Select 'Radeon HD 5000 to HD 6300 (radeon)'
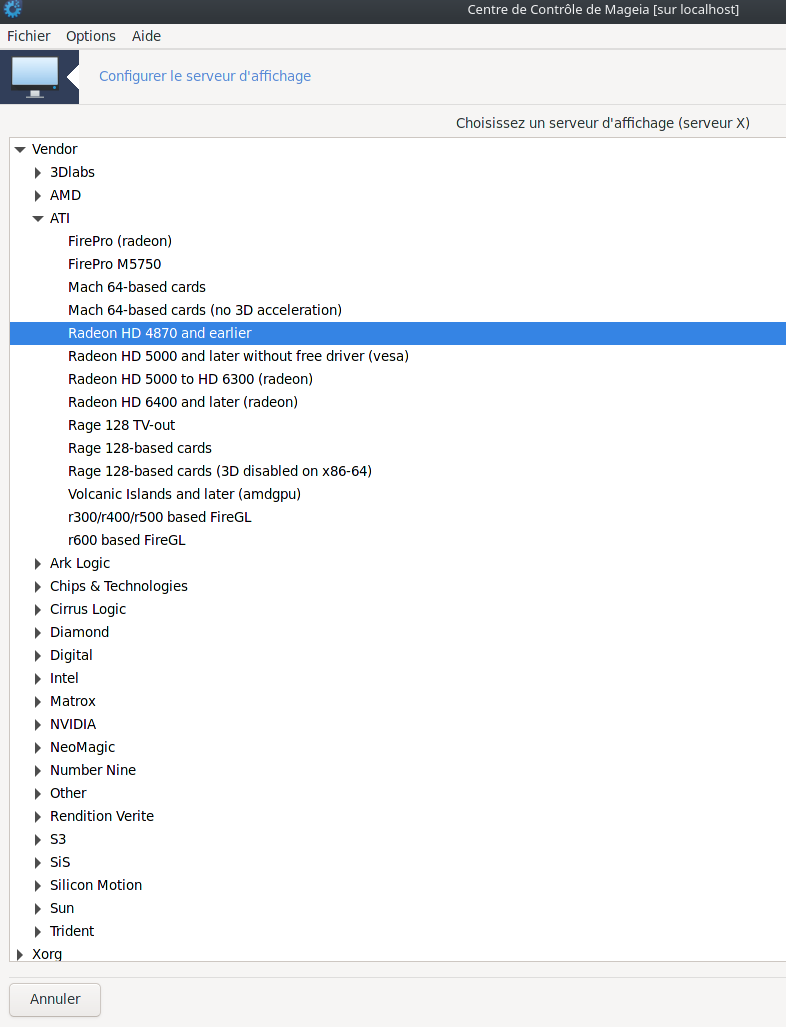Screen dimensions: 786x1027 (191, 379)
